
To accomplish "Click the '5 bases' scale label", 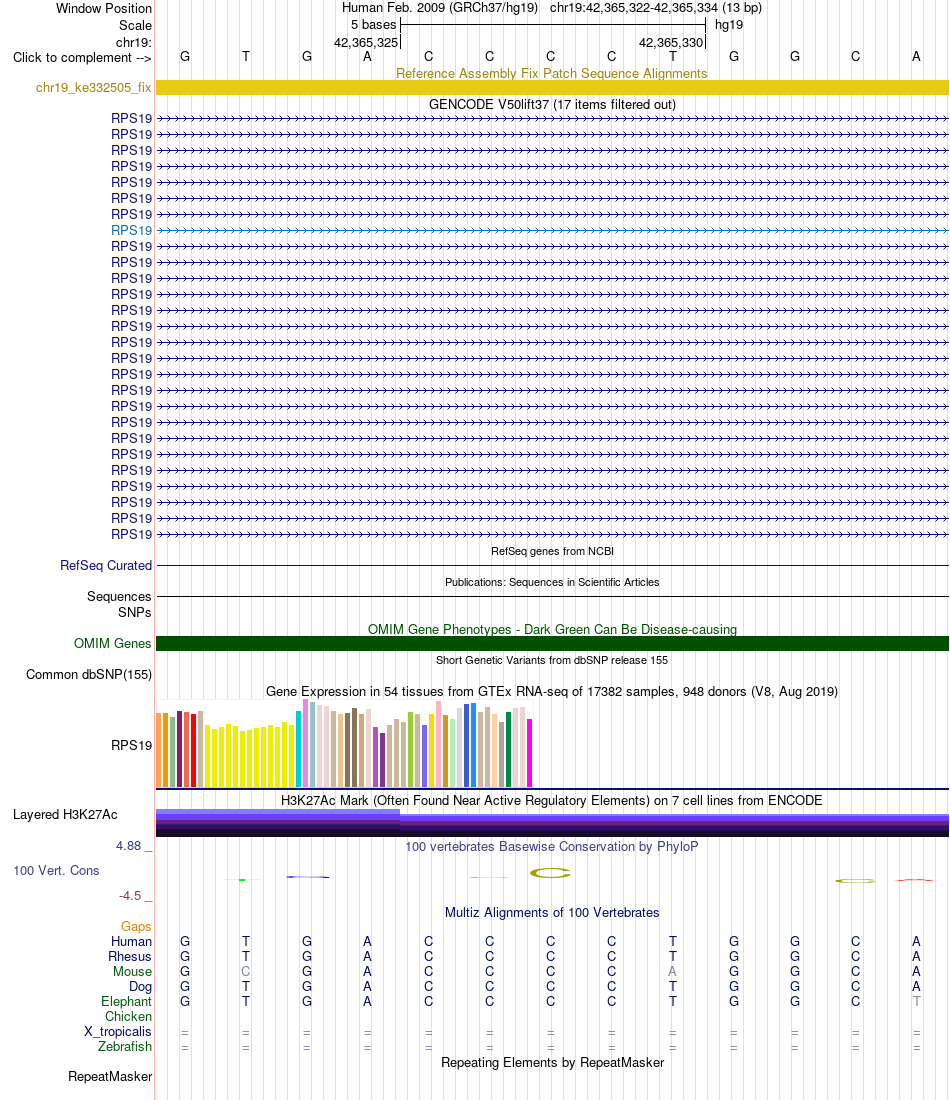I will pyautogui.click(x=373, y=25).
